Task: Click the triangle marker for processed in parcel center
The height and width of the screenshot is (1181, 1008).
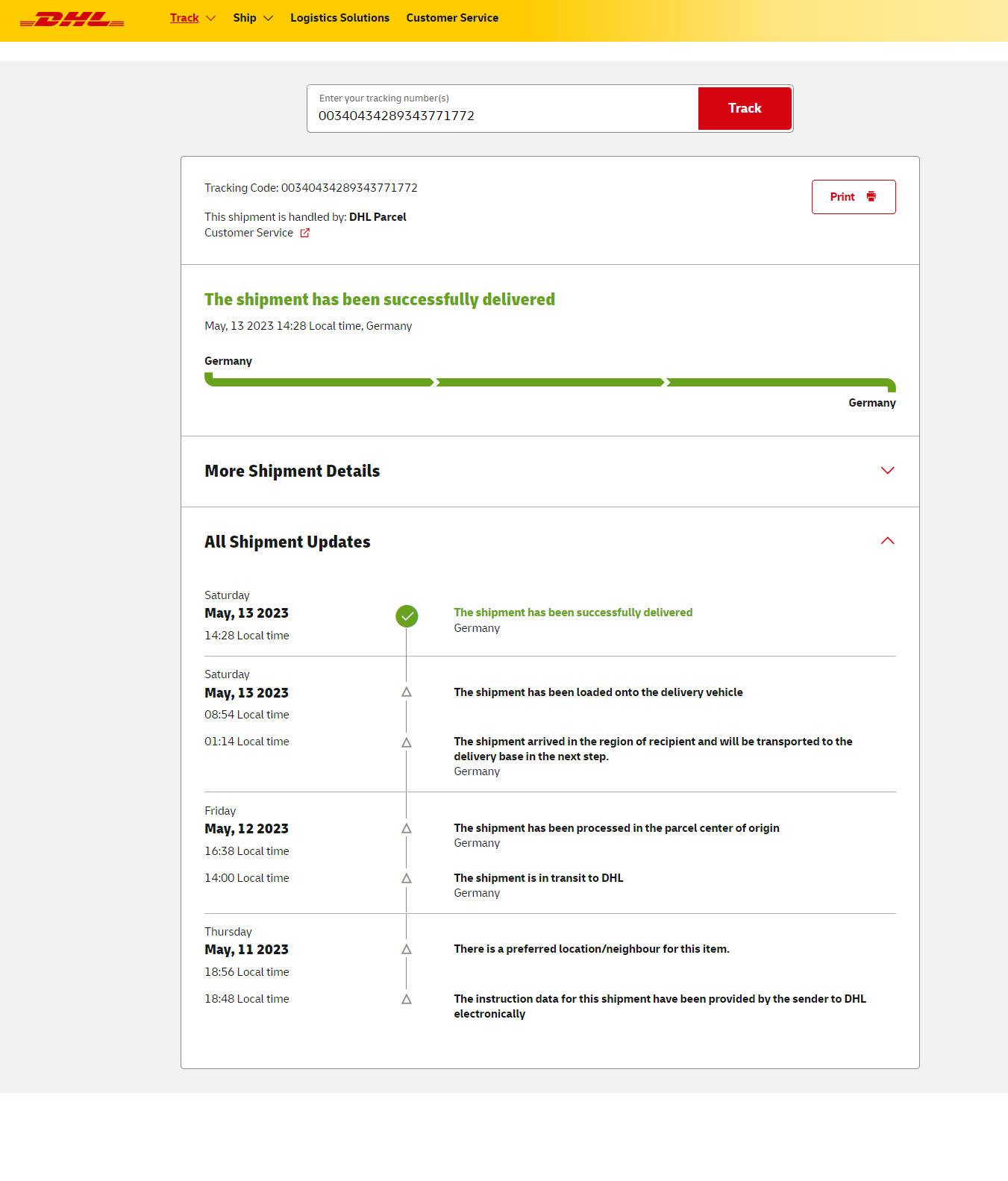Action: click(x=407, y=829)
